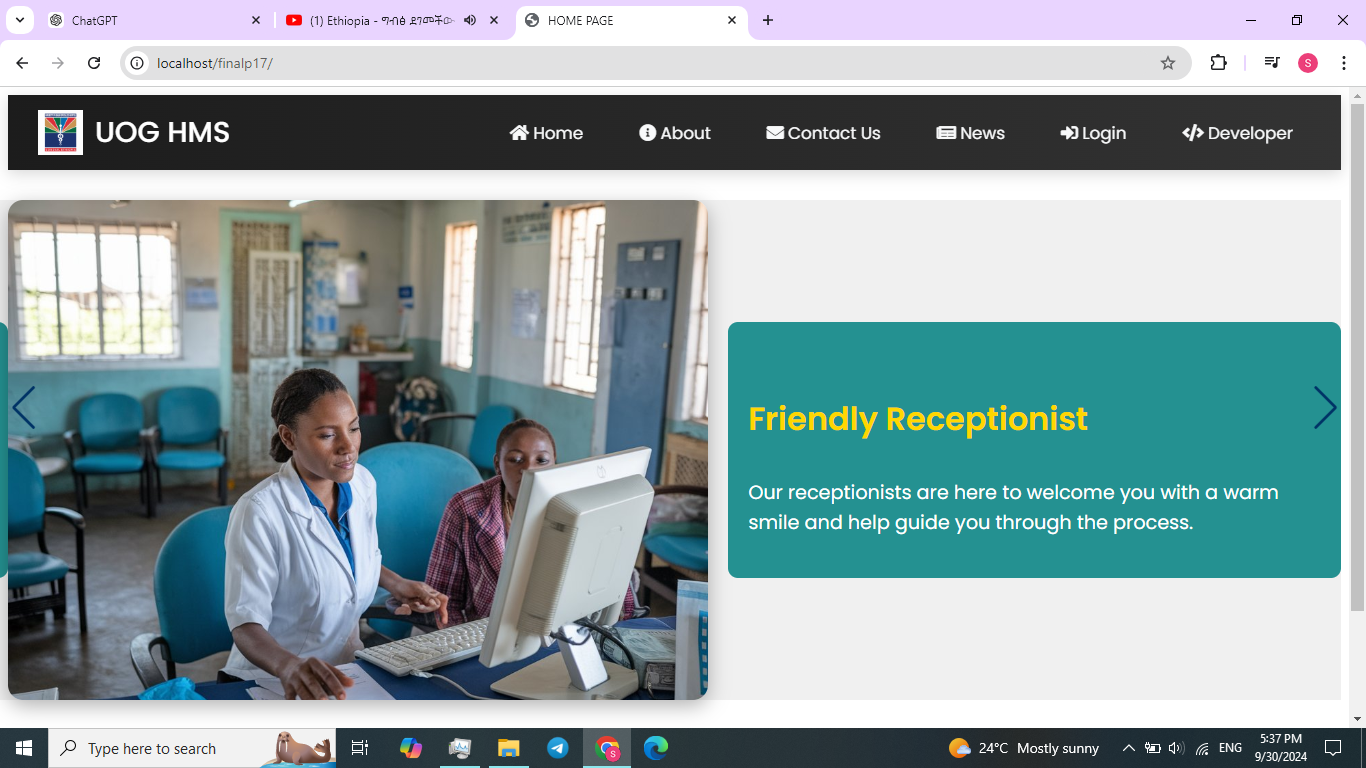Click the address bar showing localhost/finalp17/
The width and height of the screenshot is (1366, 768).
[x=640, y=63]
